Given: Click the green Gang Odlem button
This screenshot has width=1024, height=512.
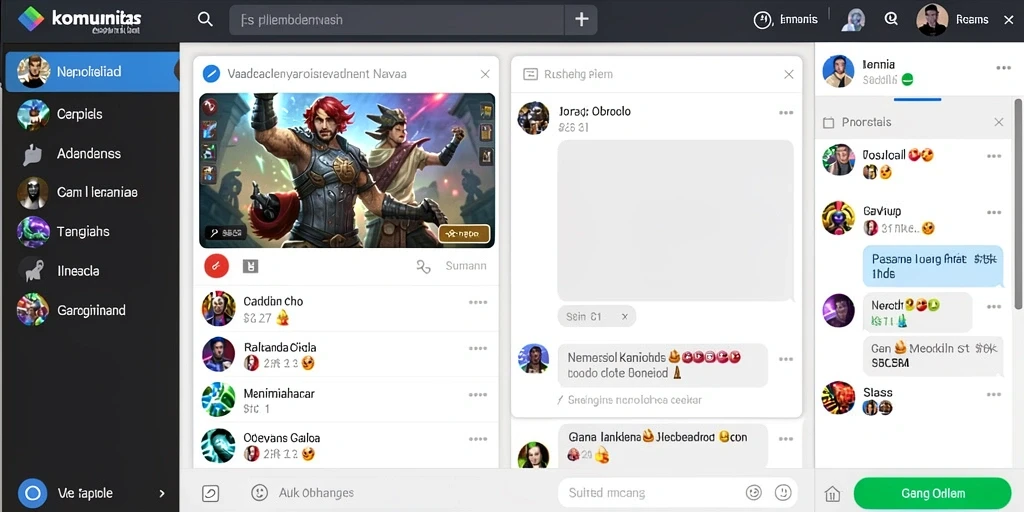Looking at the screenshot, I should click(x=933, y=494).
